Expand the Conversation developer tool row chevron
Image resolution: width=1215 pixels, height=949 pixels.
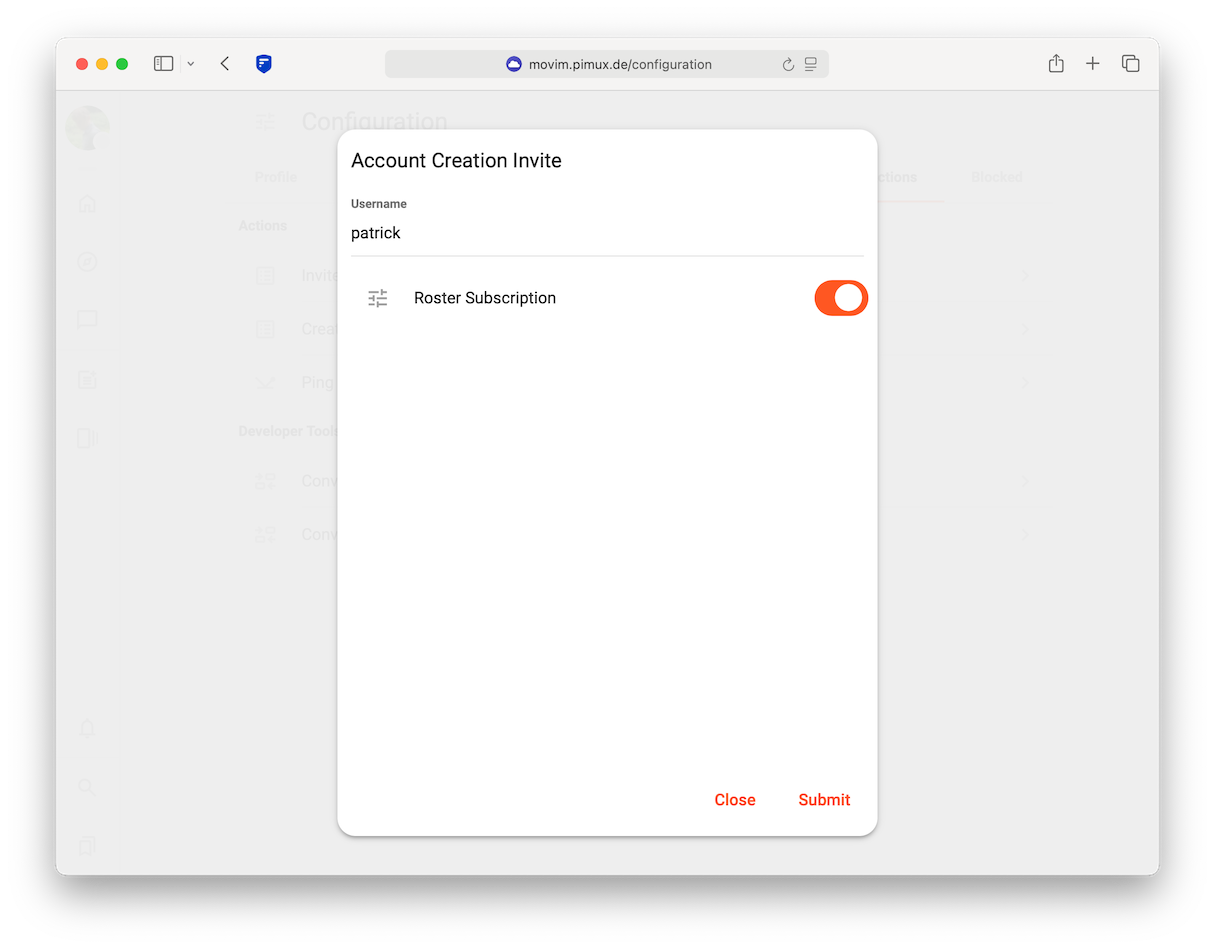coord(1025,481)
